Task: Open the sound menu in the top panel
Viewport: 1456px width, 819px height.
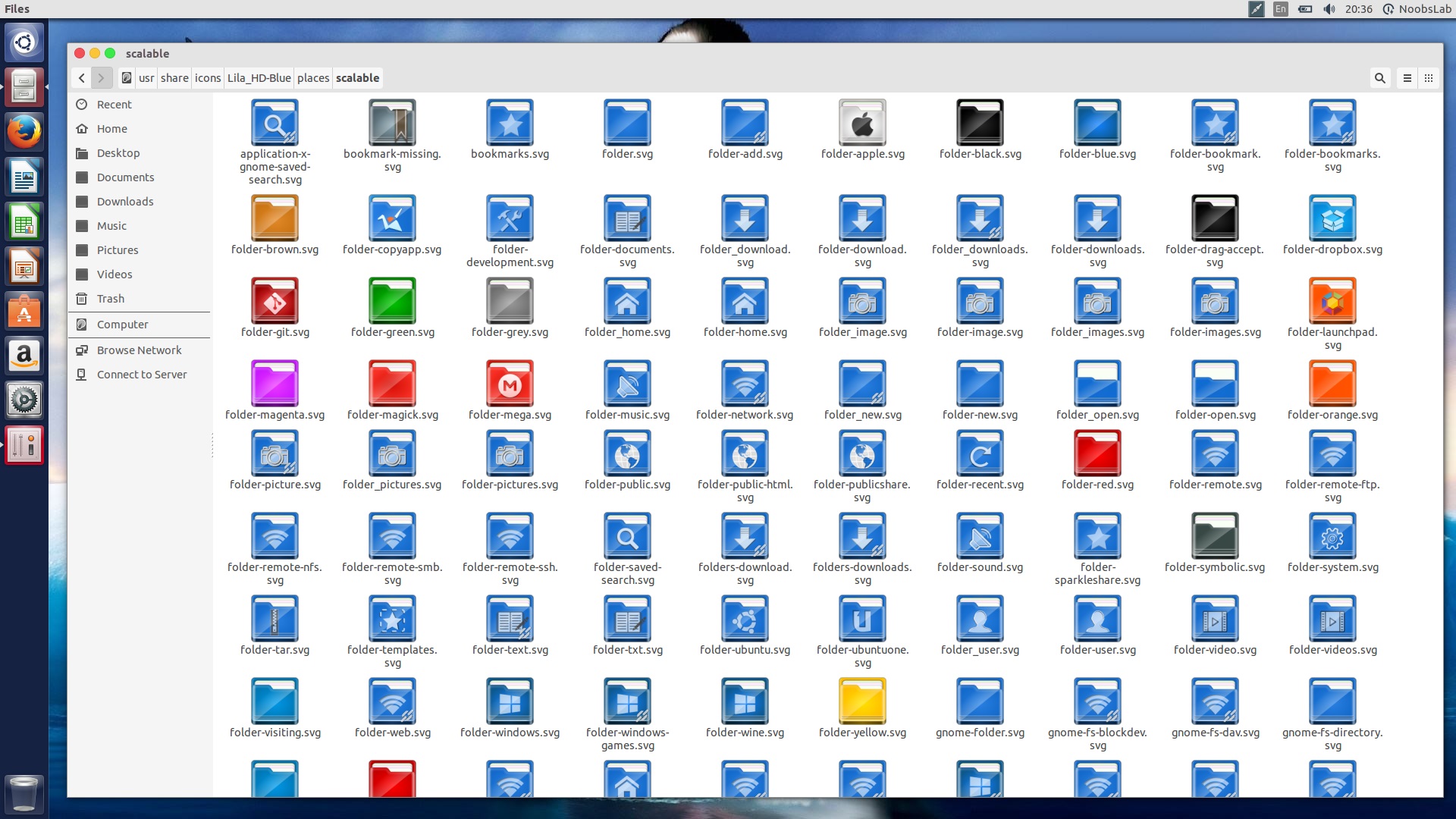Action: pos(1329,9)
